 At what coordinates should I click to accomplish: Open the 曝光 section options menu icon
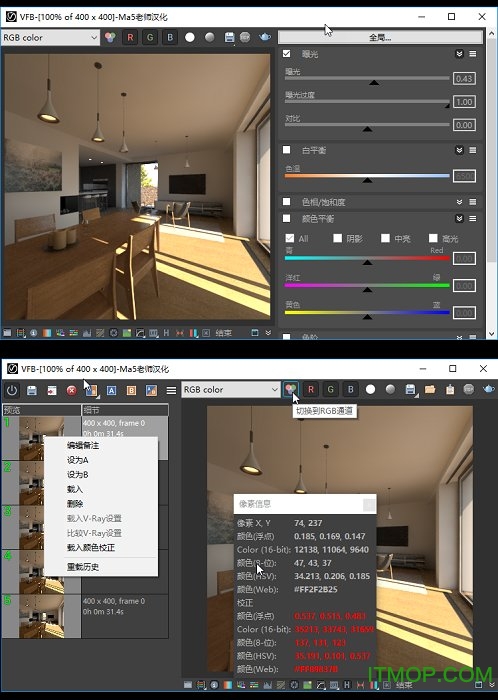[x=473, y=54]
